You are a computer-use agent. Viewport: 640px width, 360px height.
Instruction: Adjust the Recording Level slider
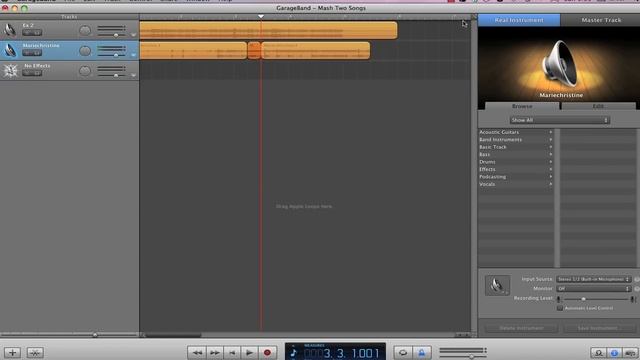584,299
